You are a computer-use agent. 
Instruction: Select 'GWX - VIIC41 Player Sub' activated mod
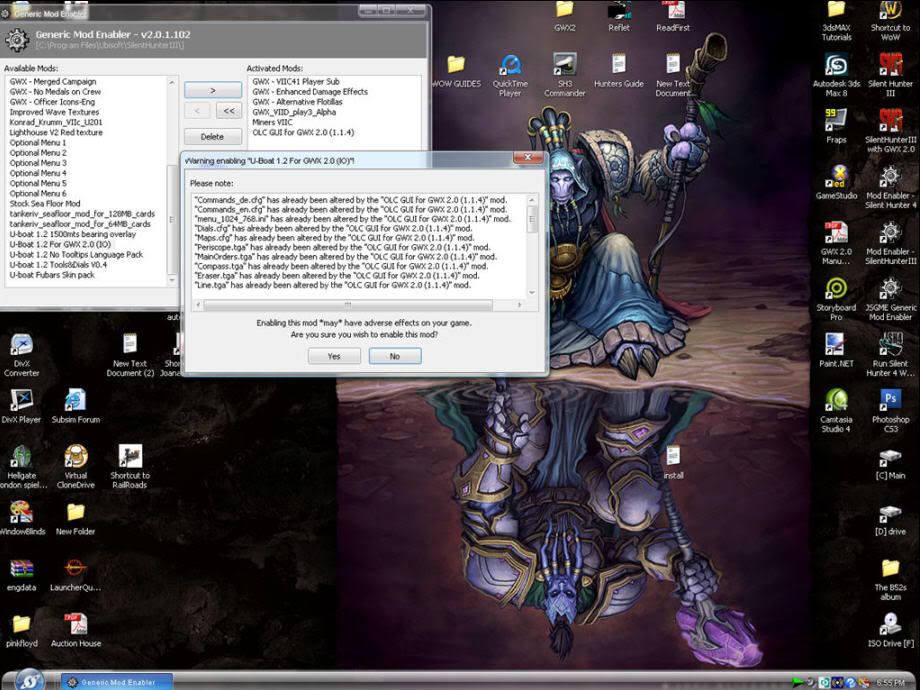pyautogui.click(x=296, y=82)
